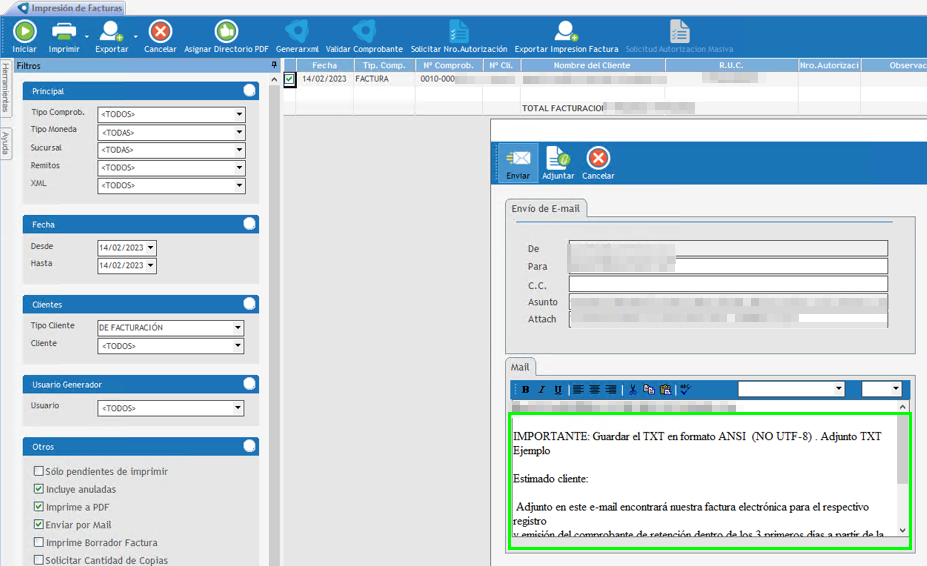Collapse the Otros section round button

click(249, 446)
